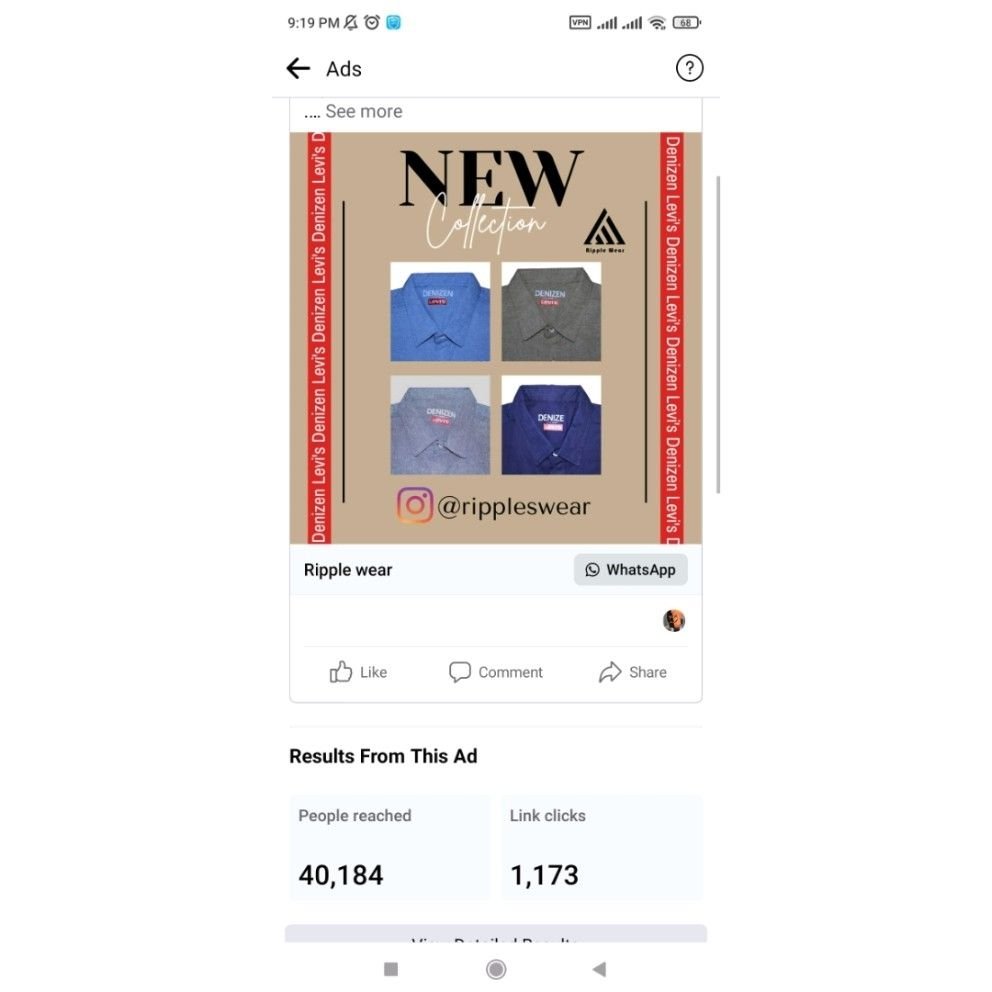Open the People reached 40,184 card

point(389,848)
